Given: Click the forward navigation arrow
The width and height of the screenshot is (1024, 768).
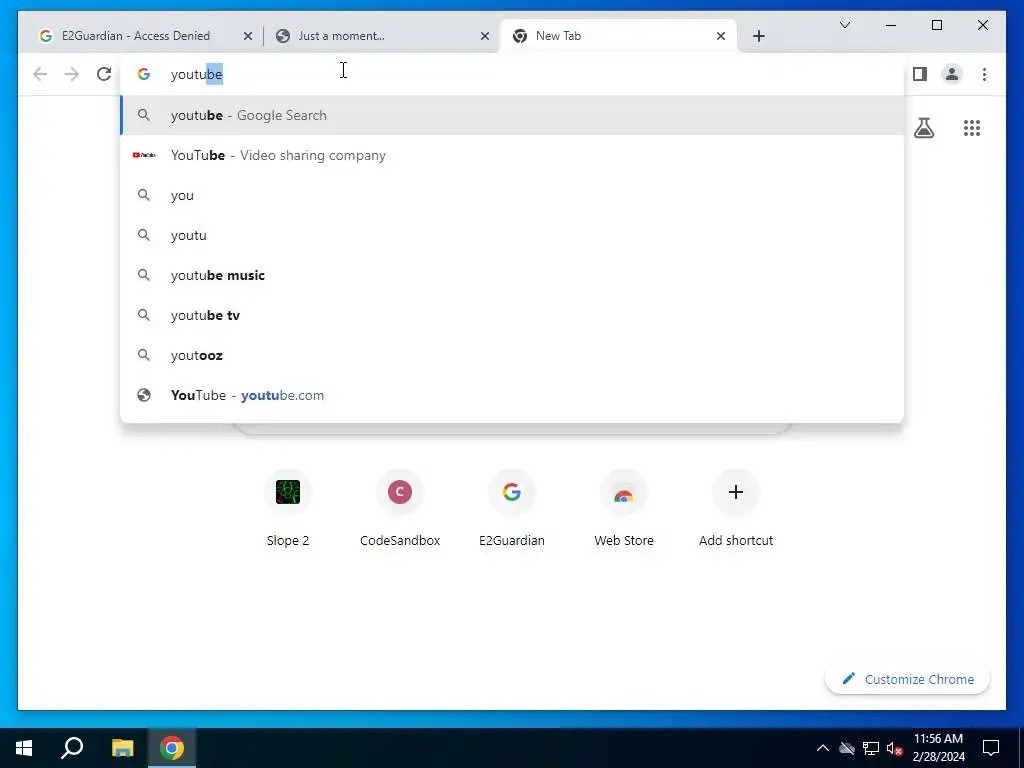Looking at the screenshot, I should 72,74.
